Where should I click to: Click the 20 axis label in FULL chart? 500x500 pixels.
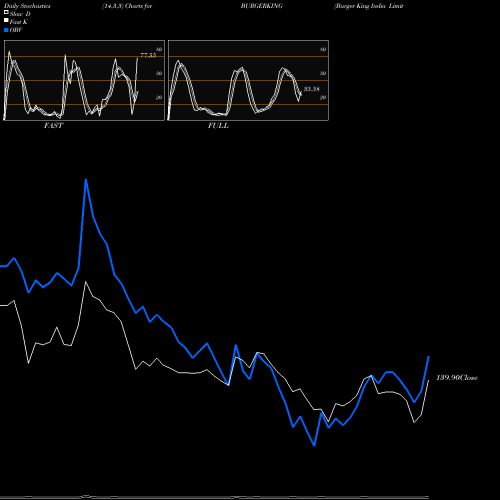323,97
